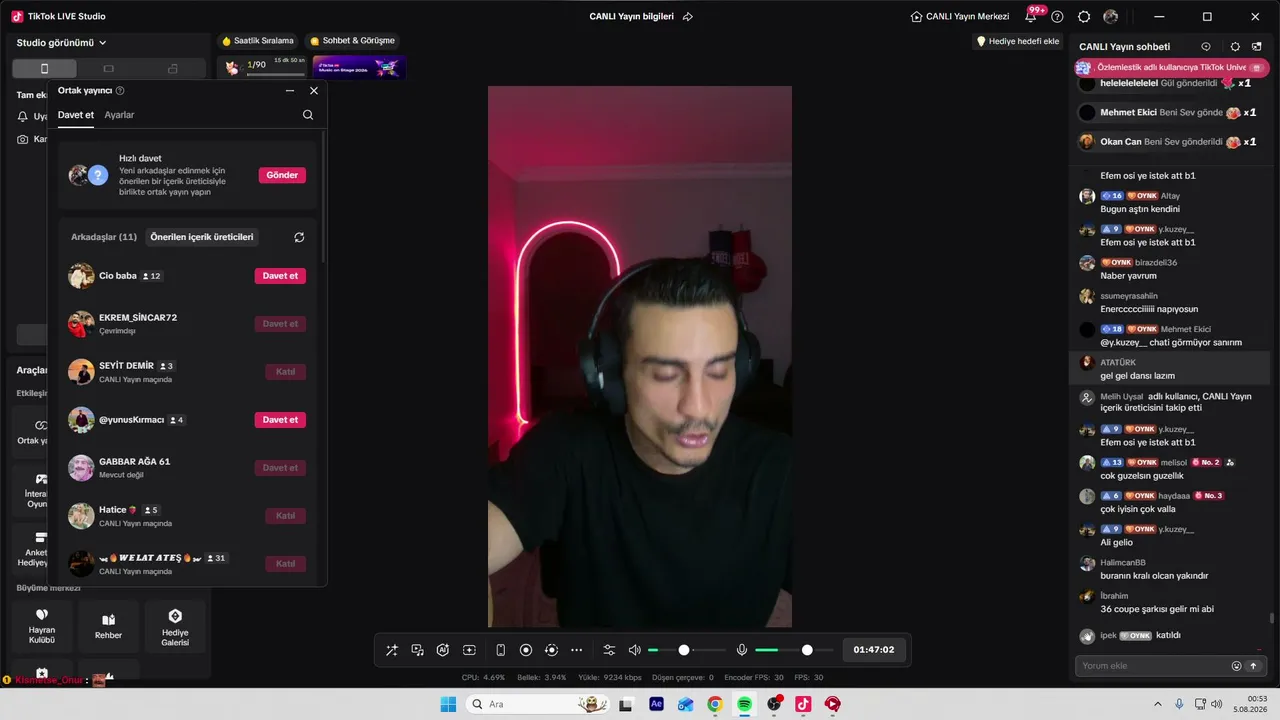
Task: Minimize the Ortak yayıncı panel
Action: click(290, 90)
